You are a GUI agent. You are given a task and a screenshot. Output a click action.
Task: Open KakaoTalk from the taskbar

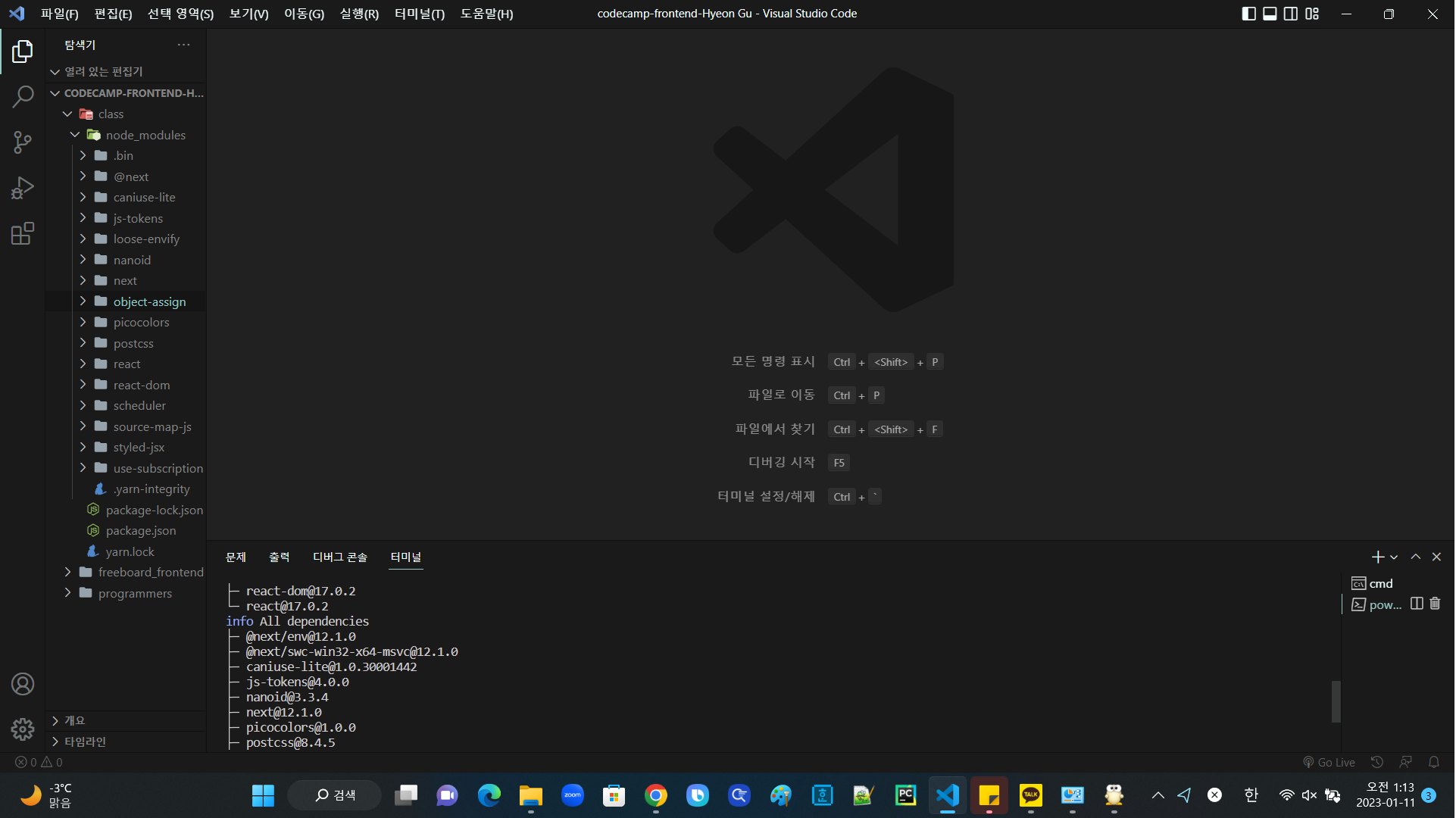pos(1030,795)
